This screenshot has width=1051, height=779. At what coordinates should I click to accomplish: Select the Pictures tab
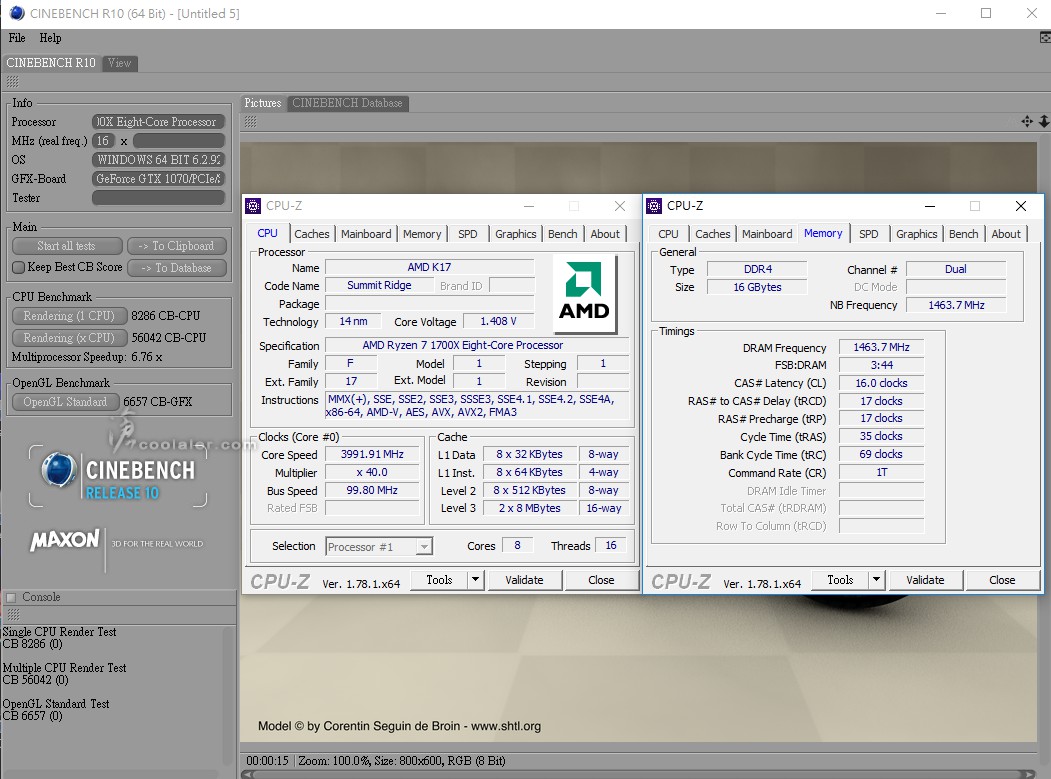tap(263, 103)
